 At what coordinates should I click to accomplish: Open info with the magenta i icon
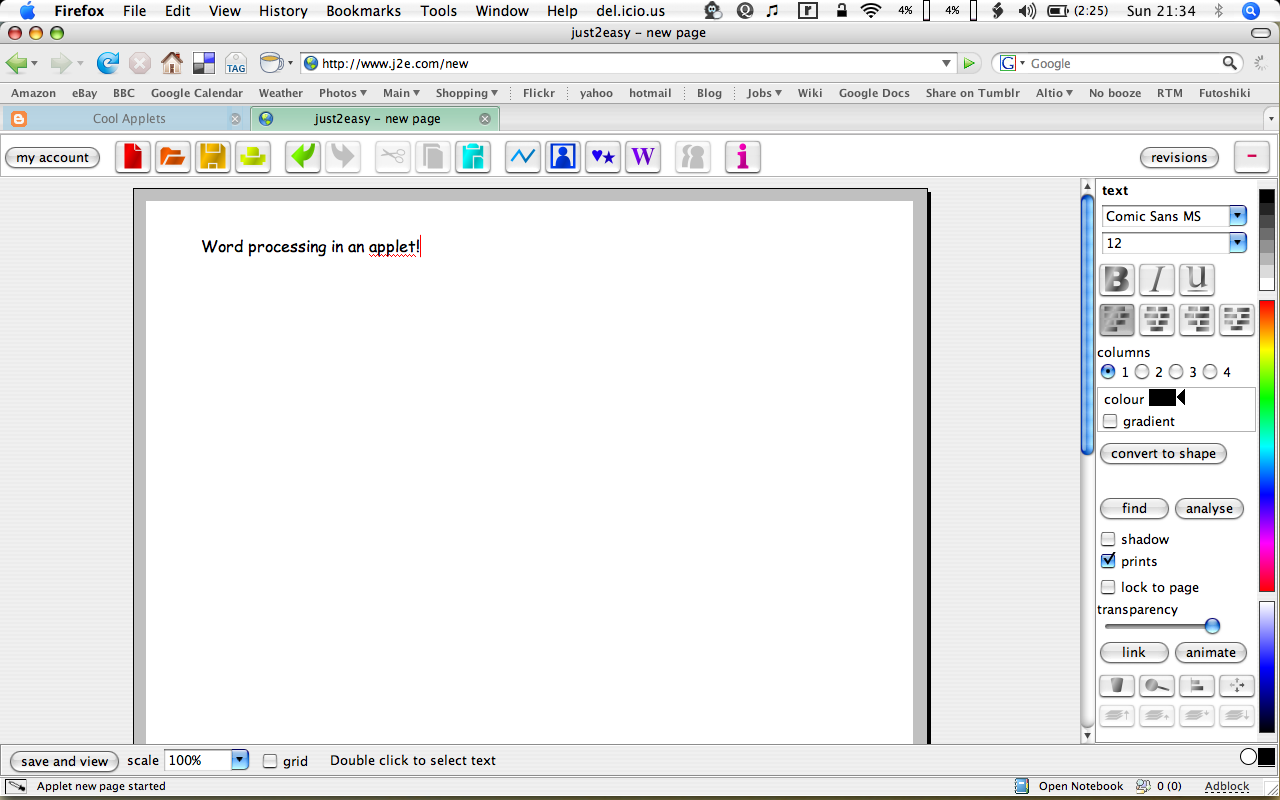tap(743, 157)
